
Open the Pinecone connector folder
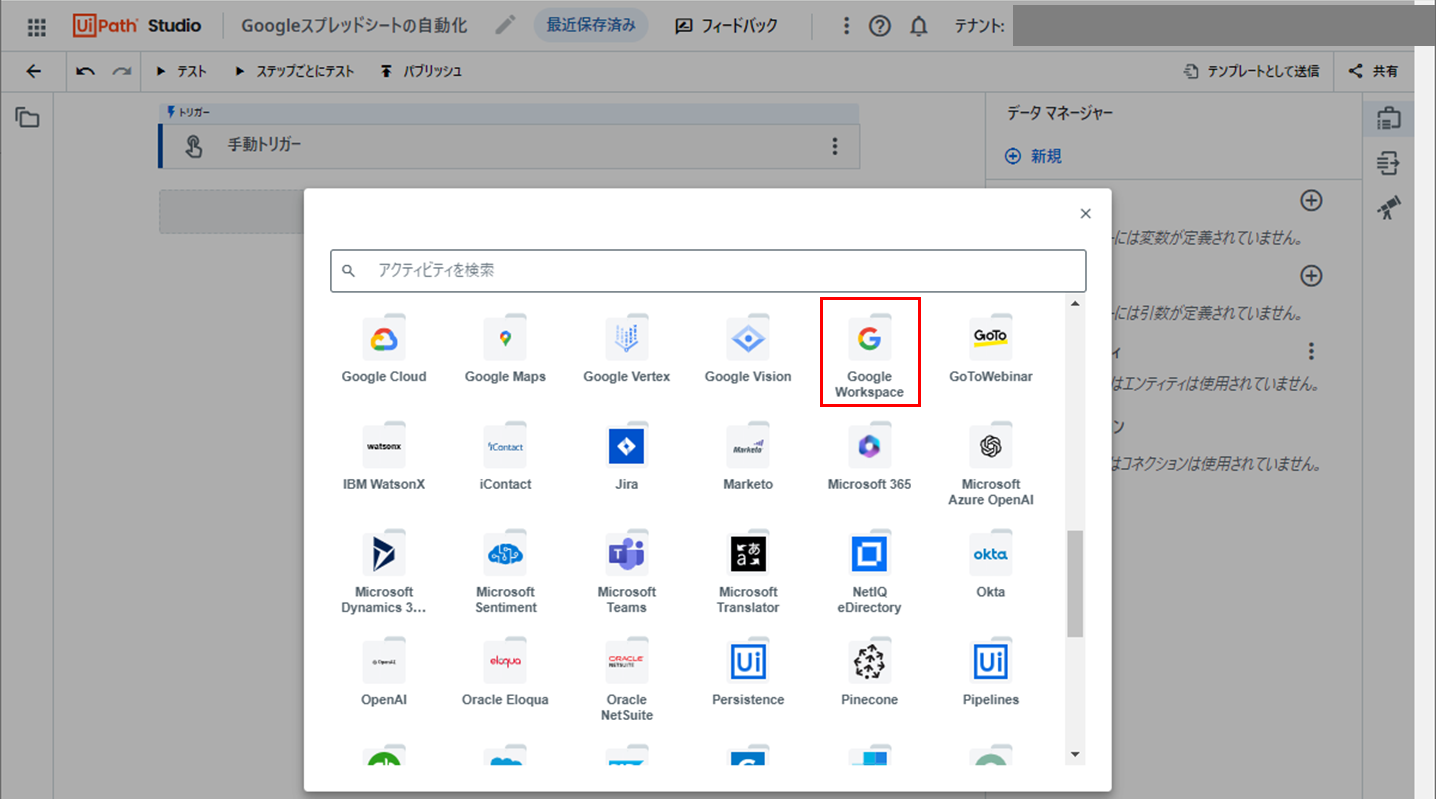coord(869,673)
